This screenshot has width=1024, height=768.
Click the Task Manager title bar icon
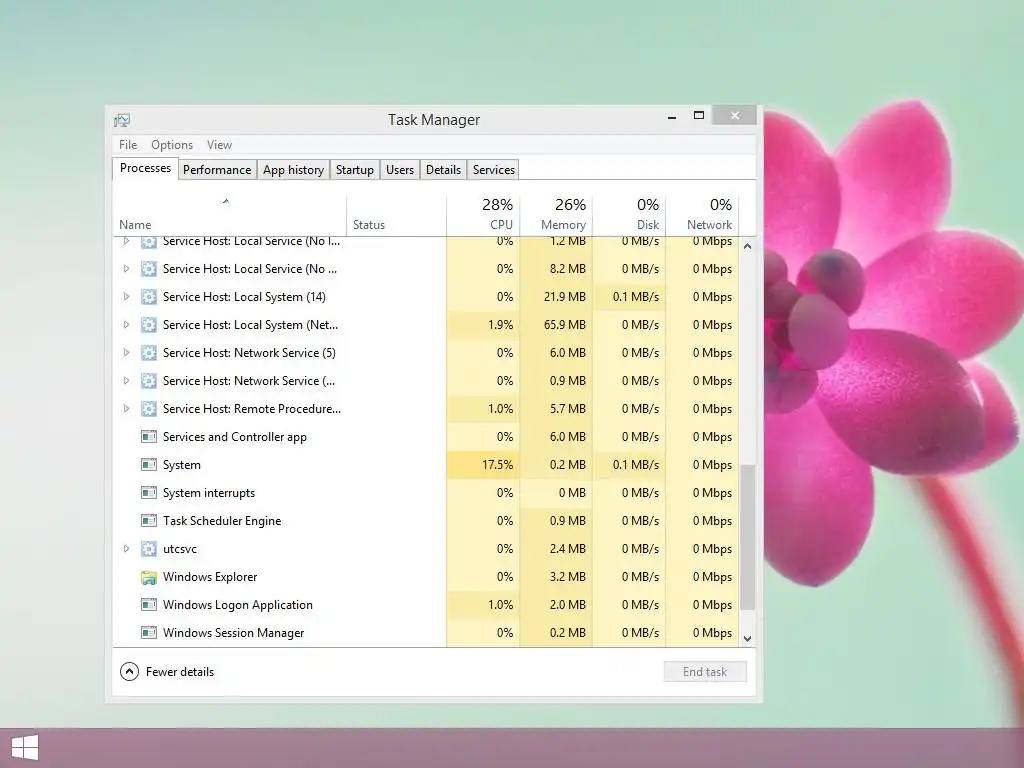pyautogui.click(x=122, y=120)
